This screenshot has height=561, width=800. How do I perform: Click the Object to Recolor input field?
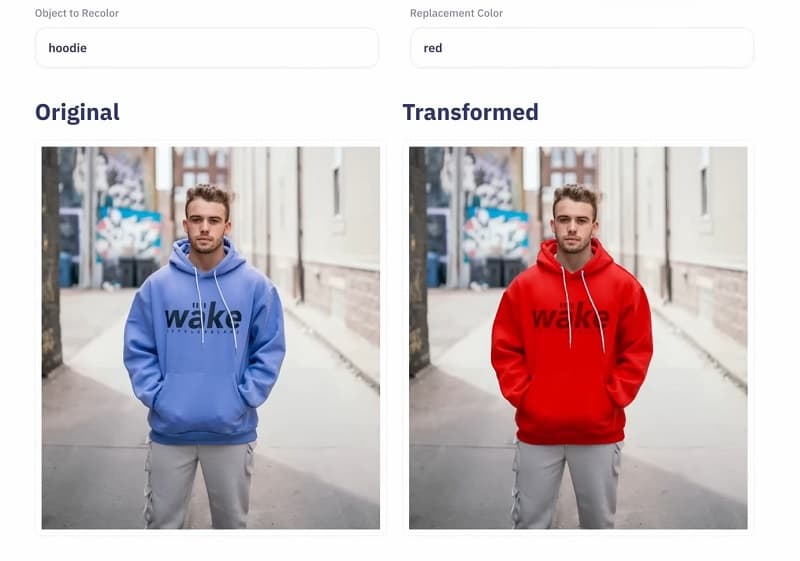(x=207, y=48)
